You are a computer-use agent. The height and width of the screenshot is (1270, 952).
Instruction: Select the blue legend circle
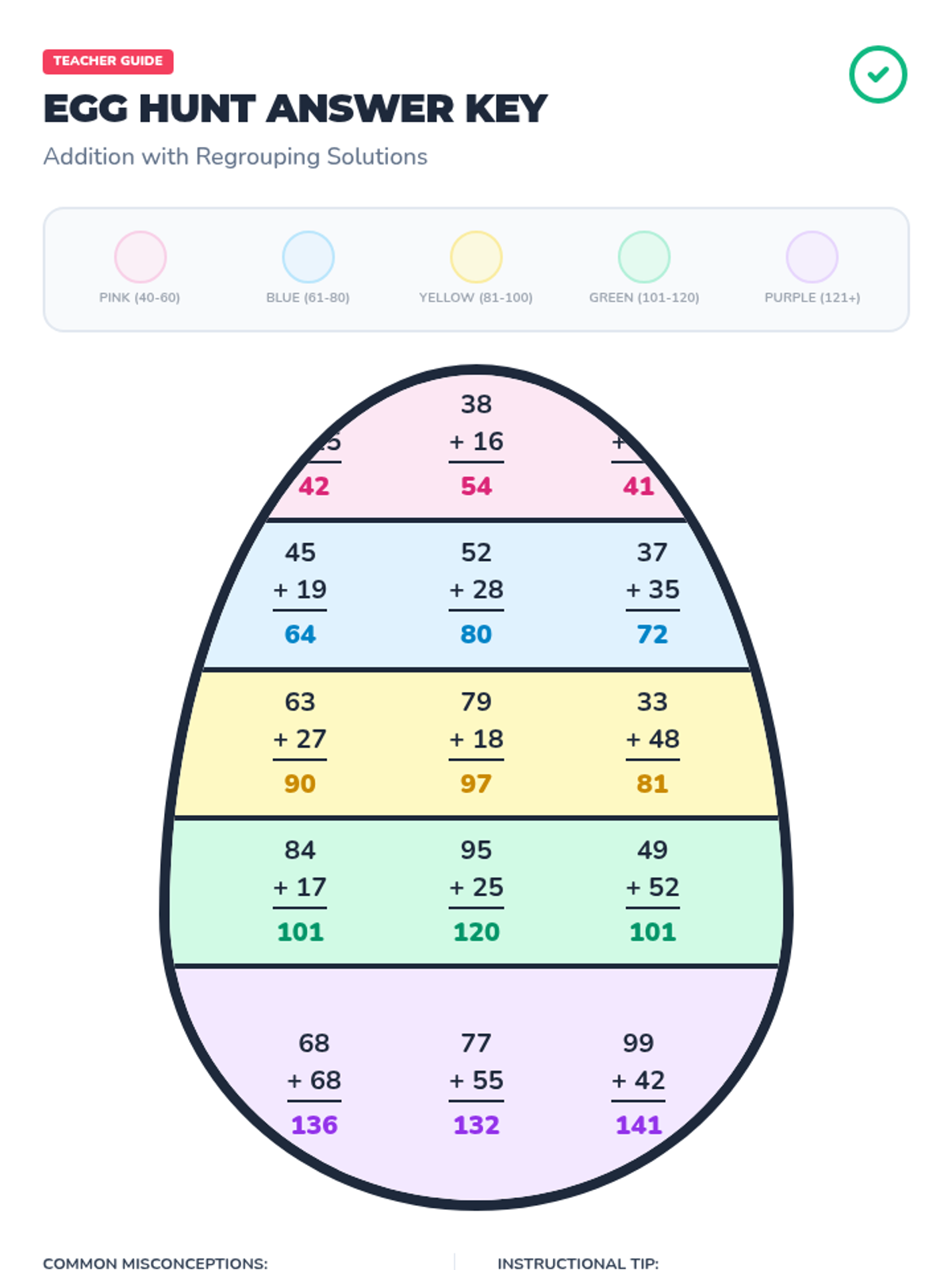(308, 257)
